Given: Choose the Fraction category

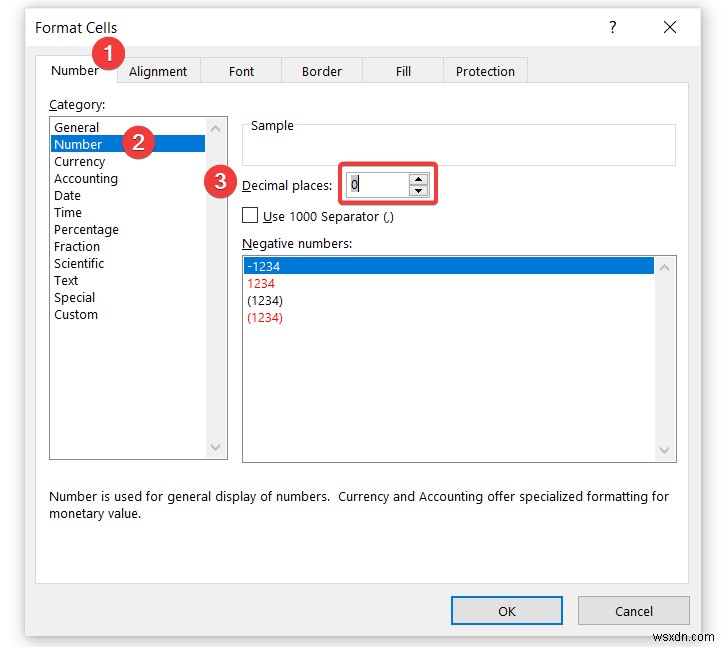Looking at the screenshot, I should [x=128, y=246].
